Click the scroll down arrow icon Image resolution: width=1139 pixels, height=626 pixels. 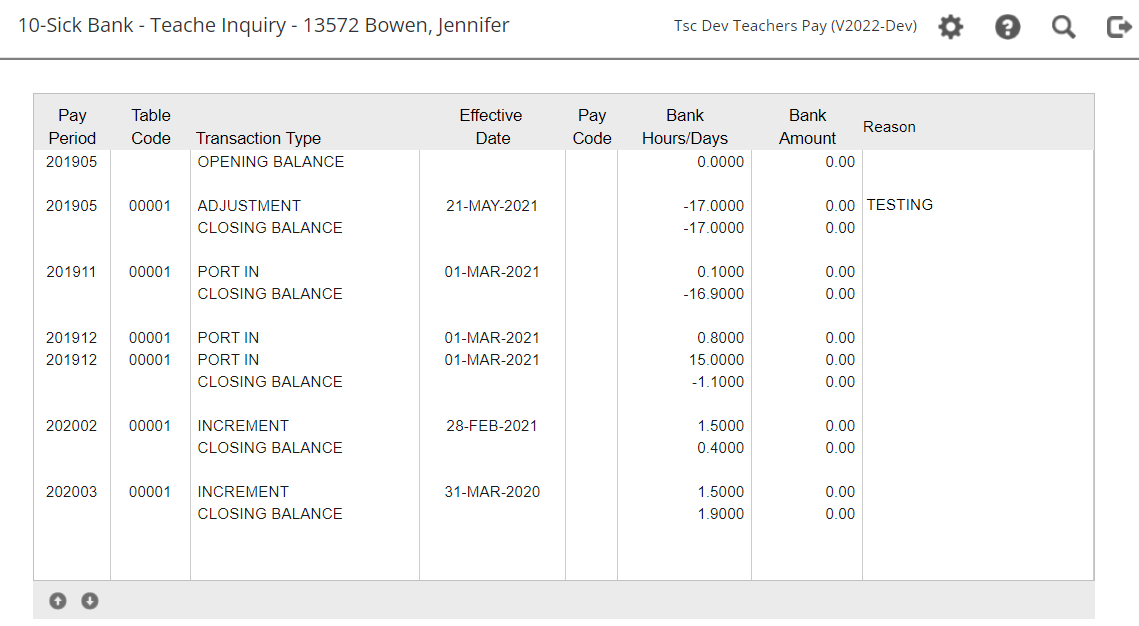pyautogui.click(x=90, y=601)
